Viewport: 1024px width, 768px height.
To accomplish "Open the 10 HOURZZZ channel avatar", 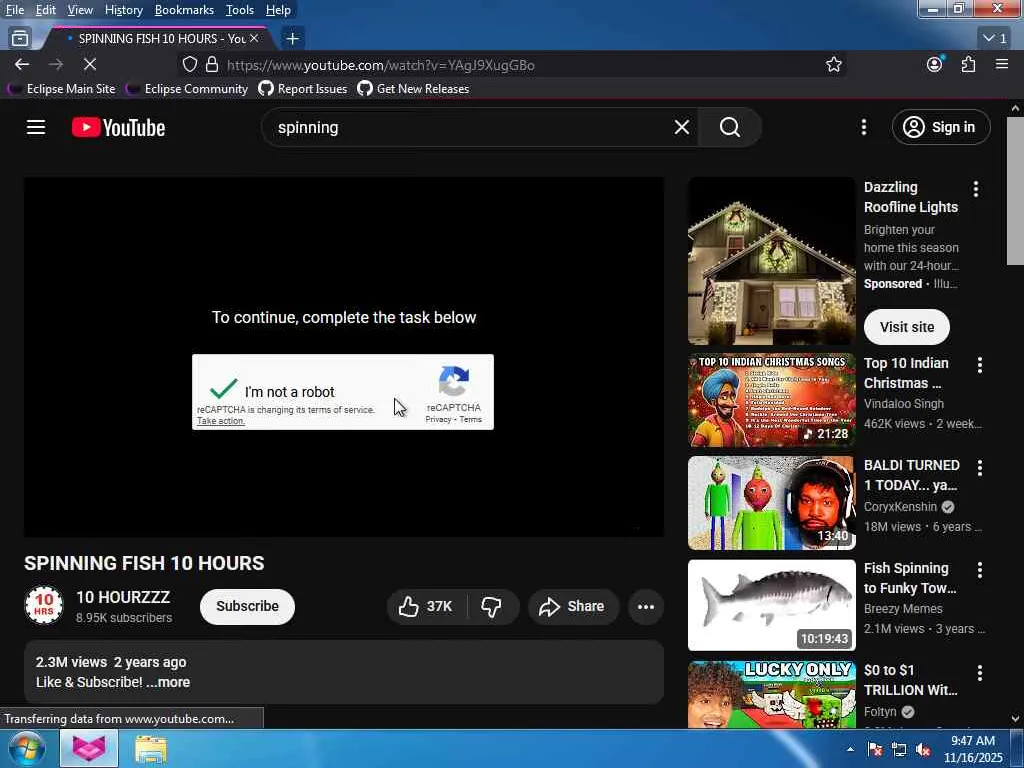I will pos(44,606).
